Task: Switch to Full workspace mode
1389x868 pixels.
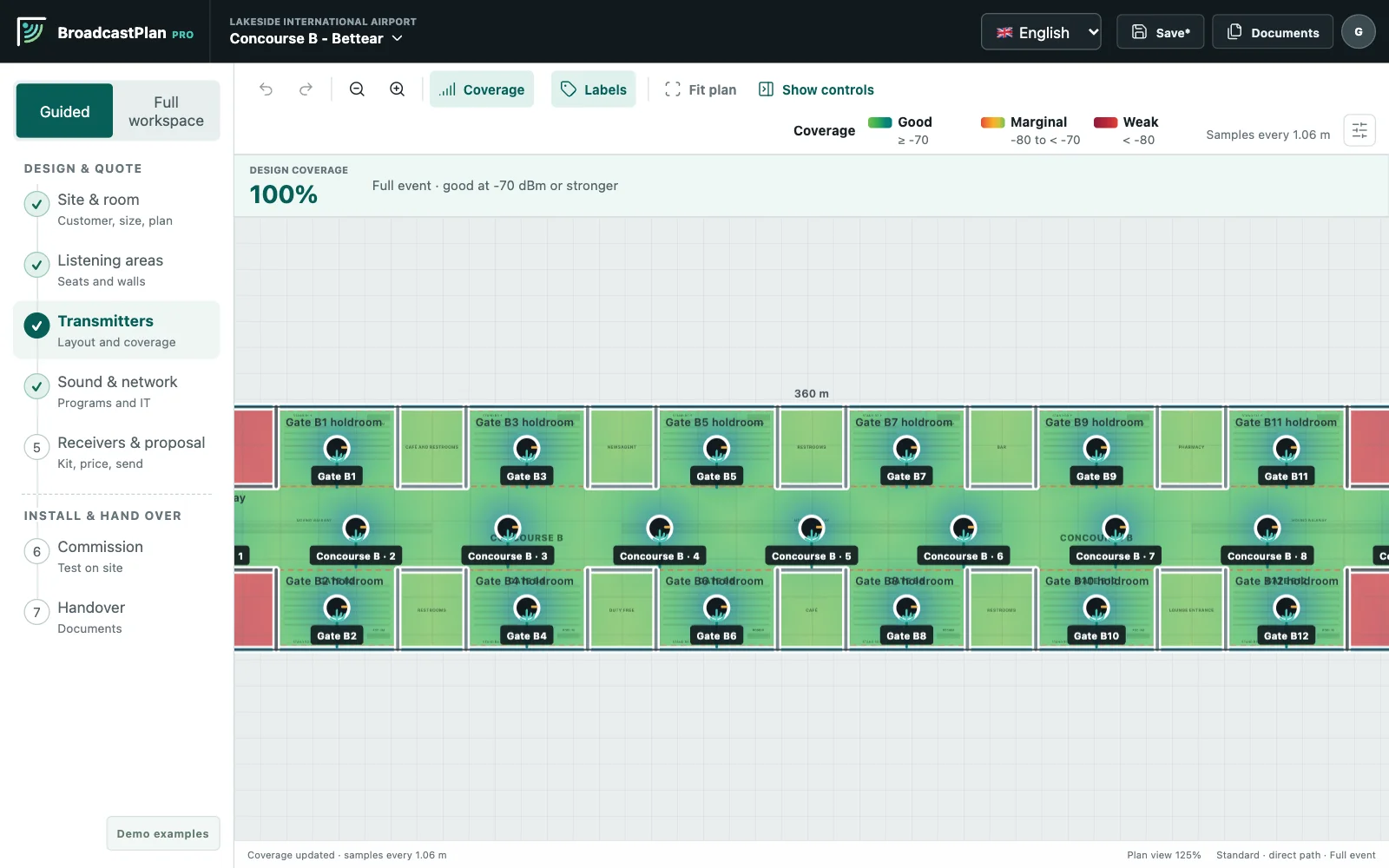Action: point(166,111)
